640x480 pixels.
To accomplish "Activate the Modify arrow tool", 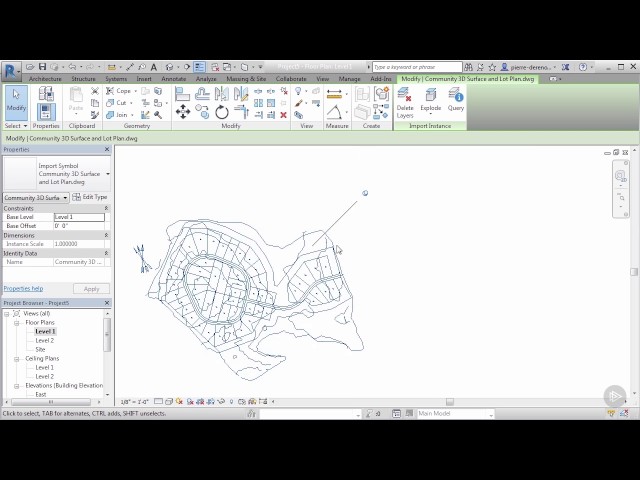I will point(16,102).
